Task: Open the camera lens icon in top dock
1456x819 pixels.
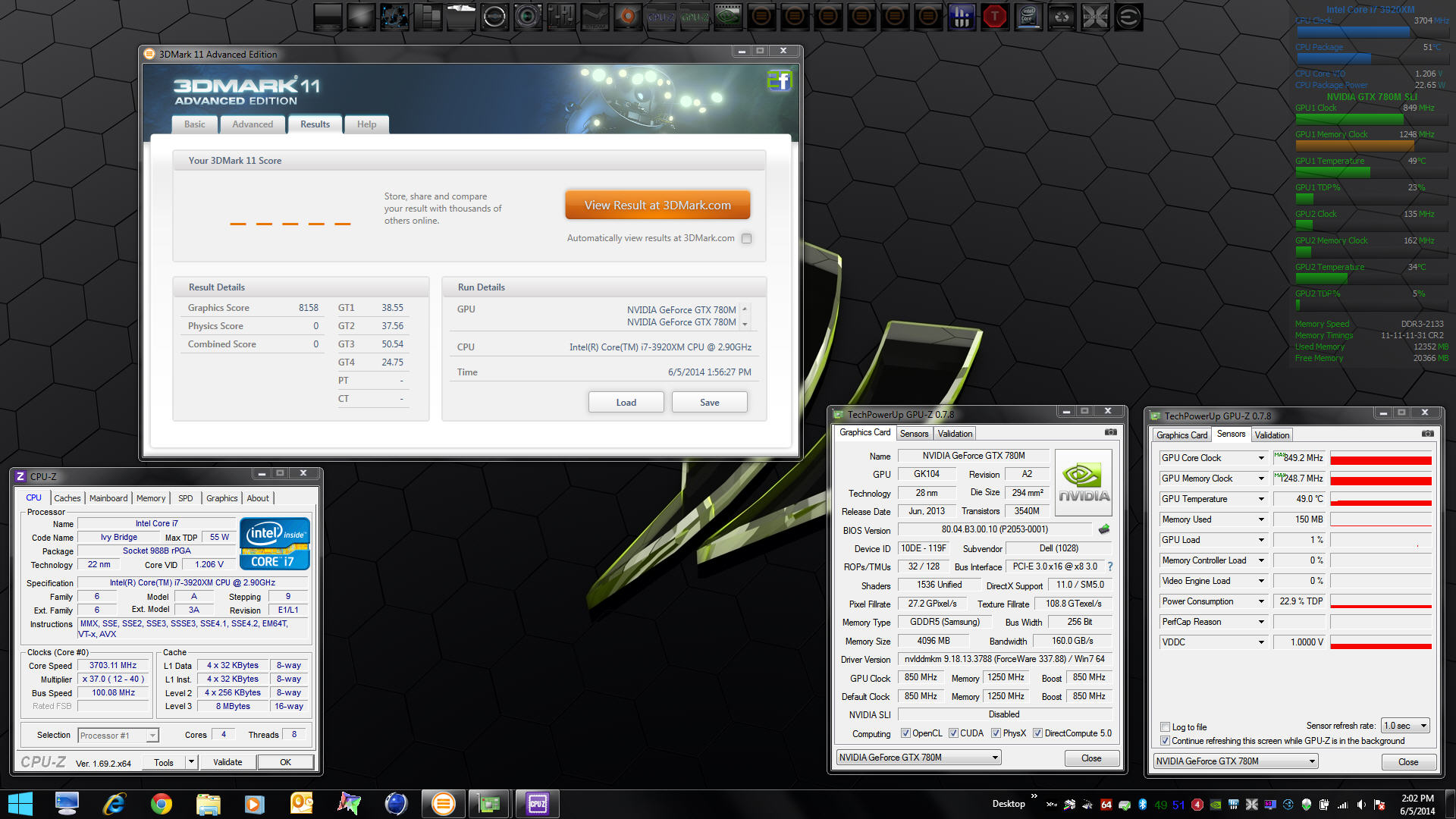Action: (527, 17)
